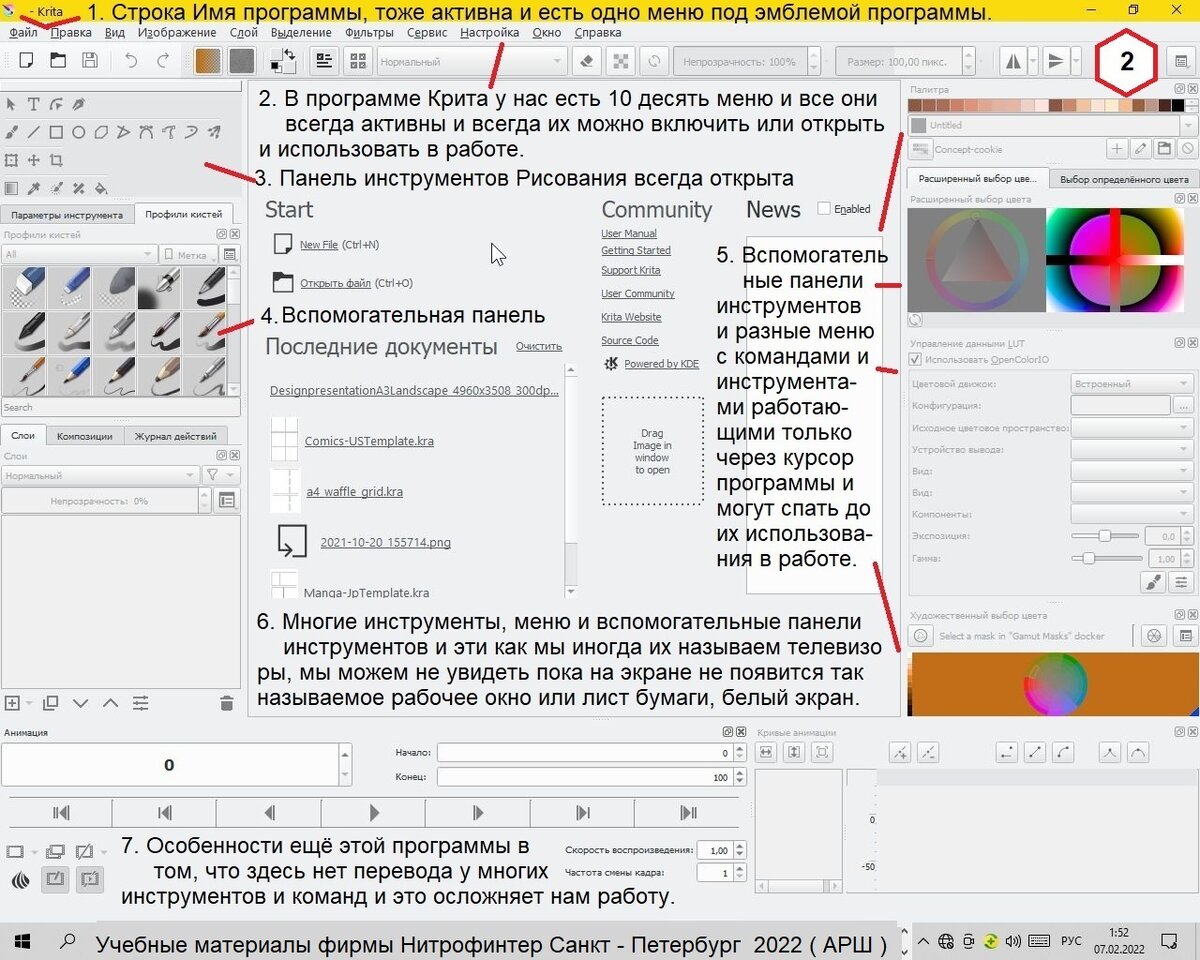Open recent file Comics-USTemplate.kra
This screenshot has width=1200, height=960.
click(371, 441)
